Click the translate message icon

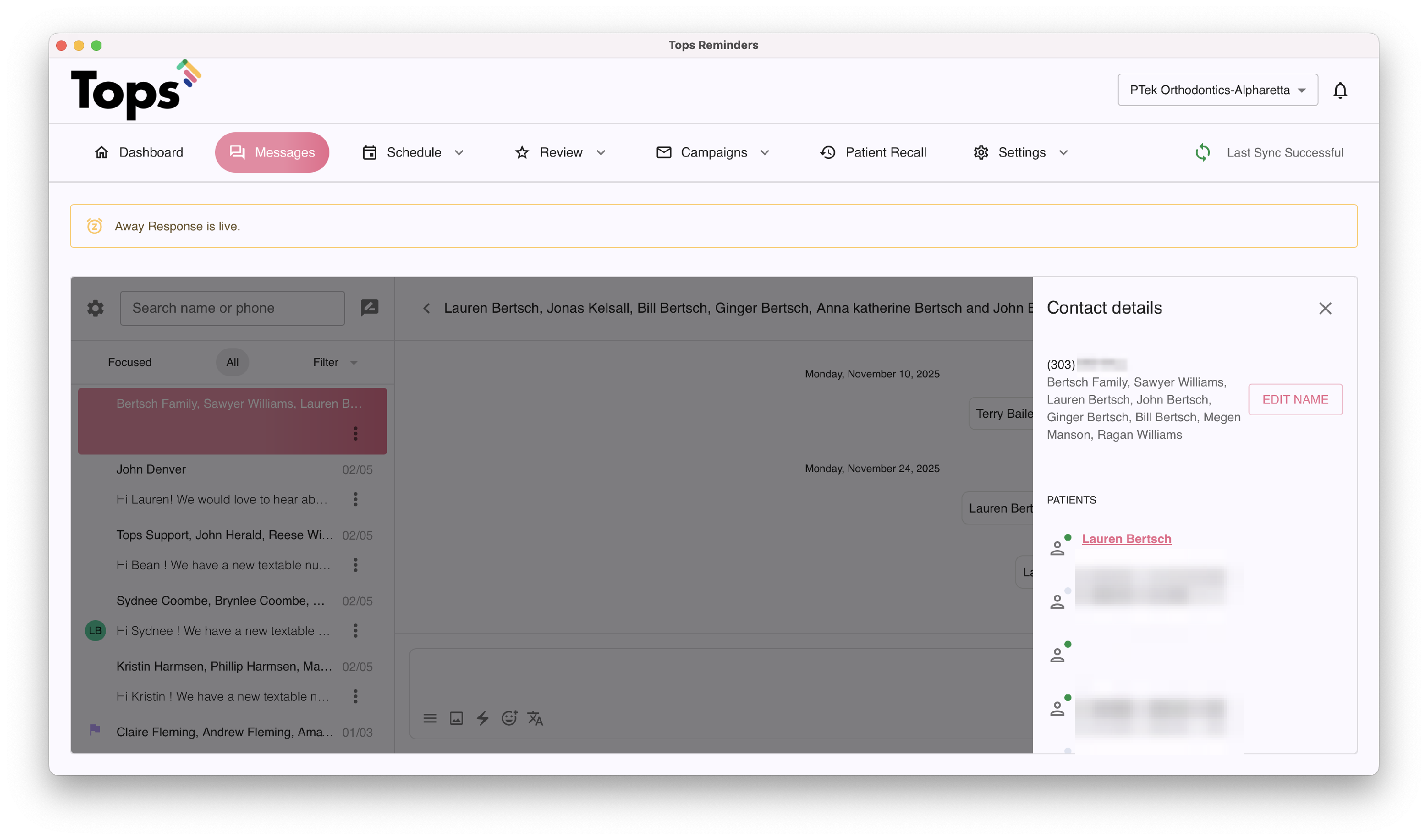[535, 718]
